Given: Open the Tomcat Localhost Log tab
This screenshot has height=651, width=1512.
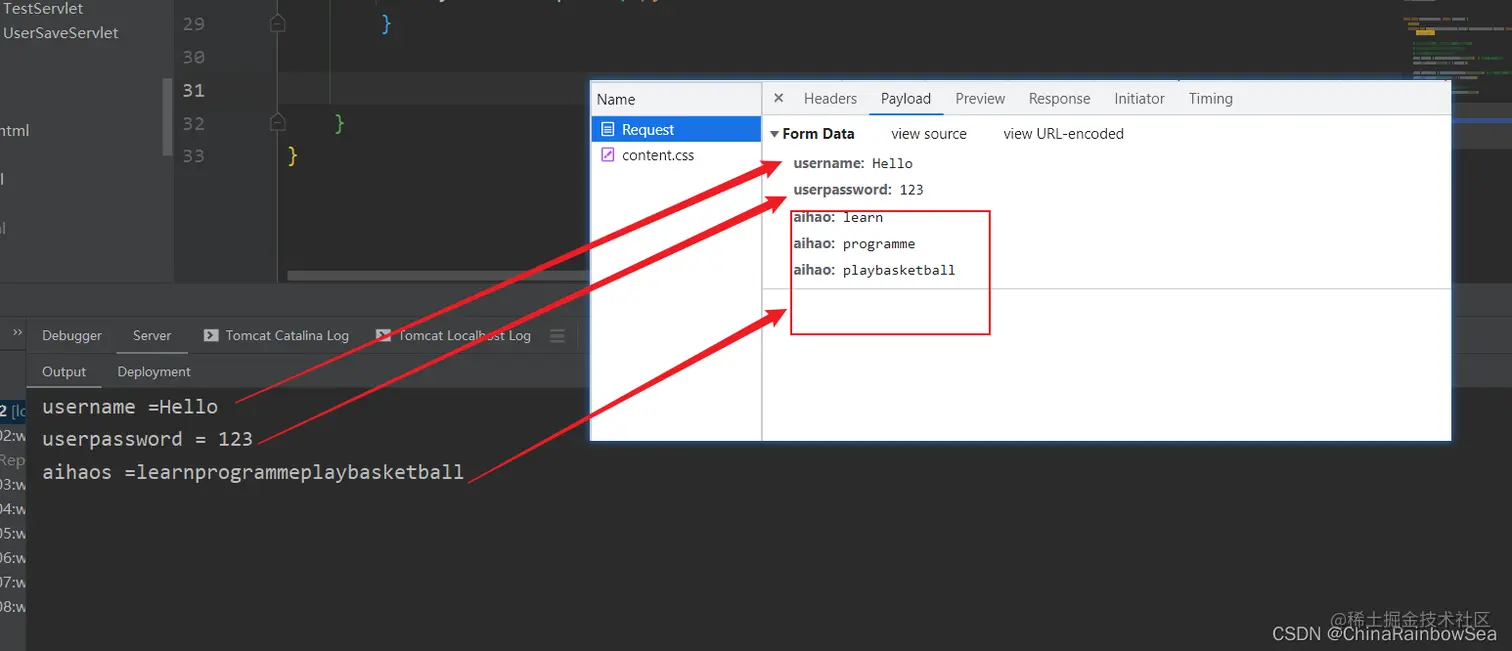Looking at the screenshot, I should click(453, 336).
